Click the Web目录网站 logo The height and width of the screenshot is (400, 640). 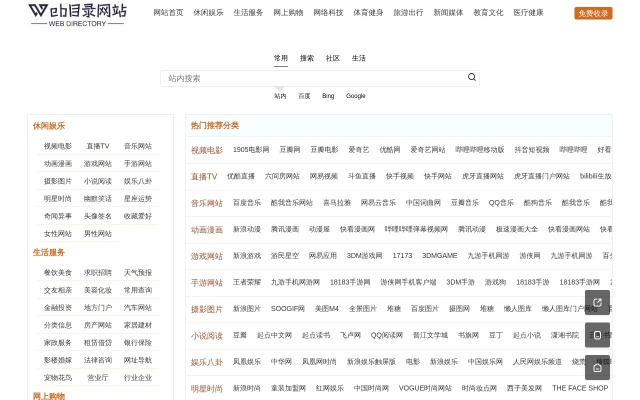[77, 13]
